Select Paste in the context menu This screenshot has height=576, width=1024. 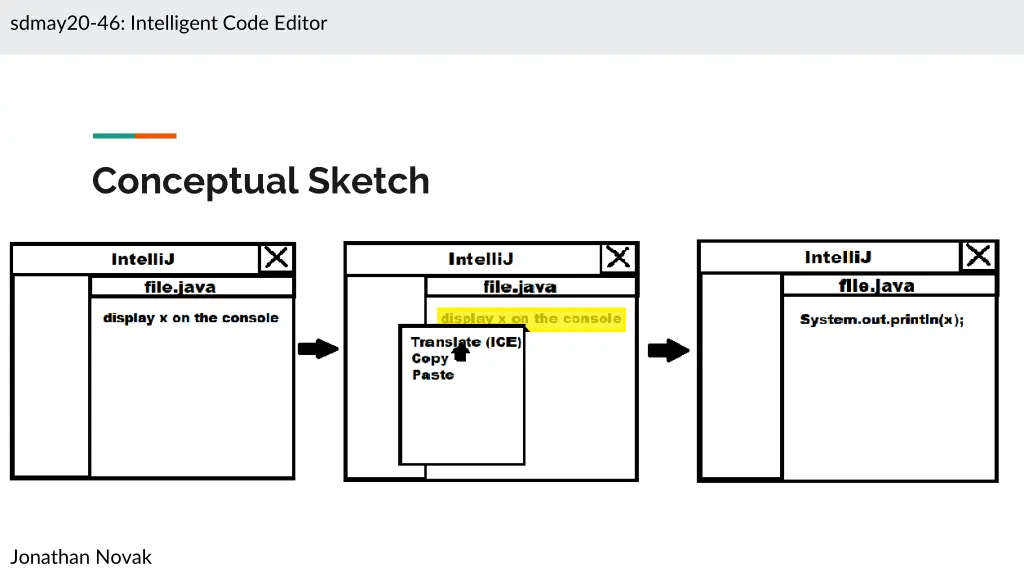tap(433, 375)
